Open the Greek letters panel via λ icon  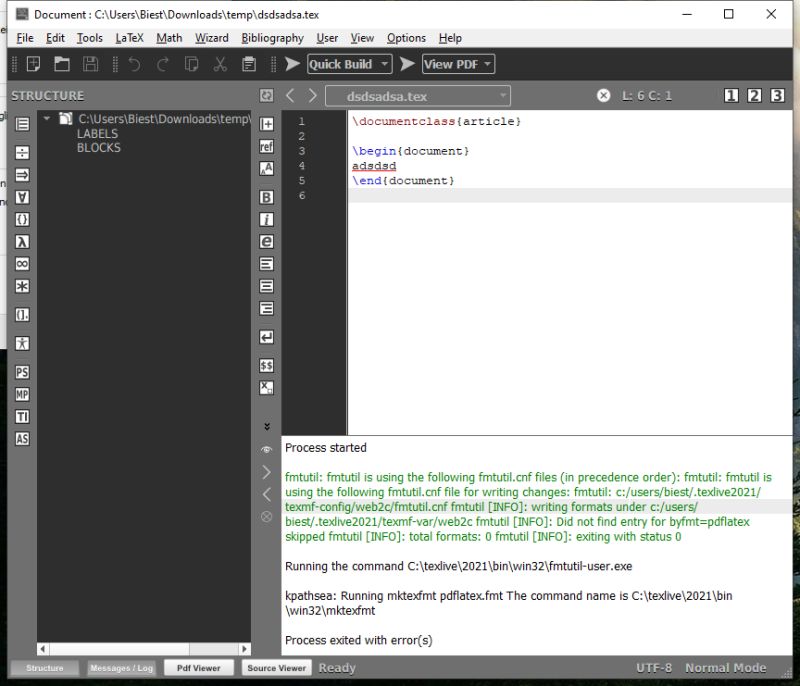coord(22,241)
